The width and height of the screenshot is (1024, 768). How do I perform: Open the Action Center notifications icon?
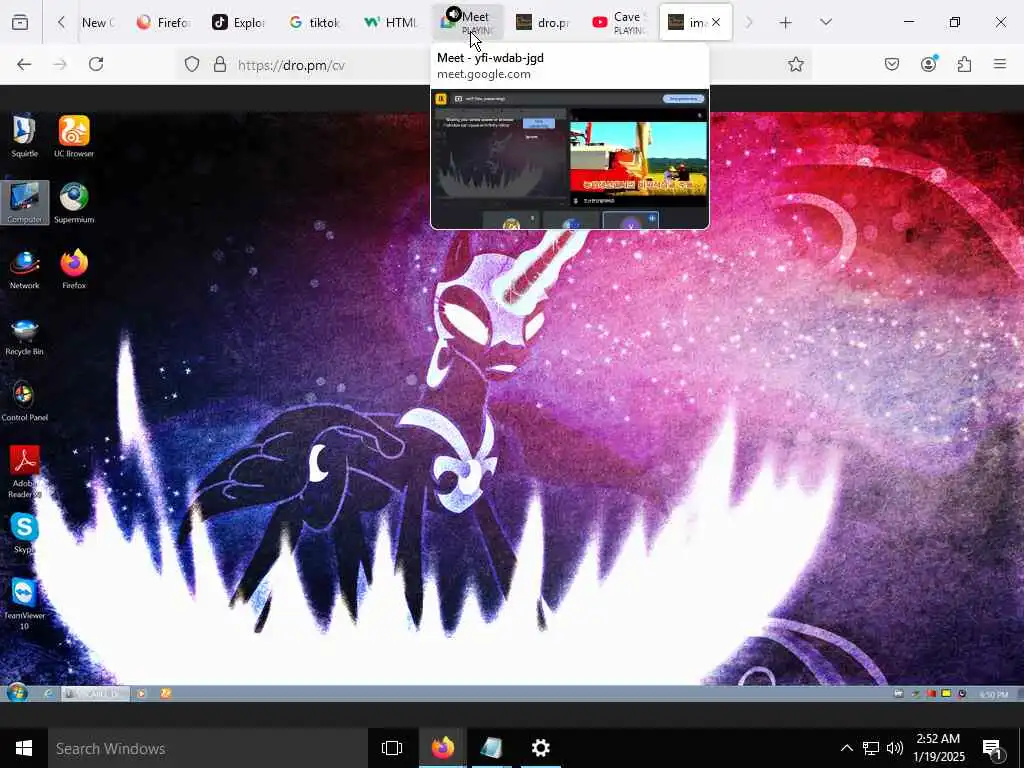[x=993, y=748]
